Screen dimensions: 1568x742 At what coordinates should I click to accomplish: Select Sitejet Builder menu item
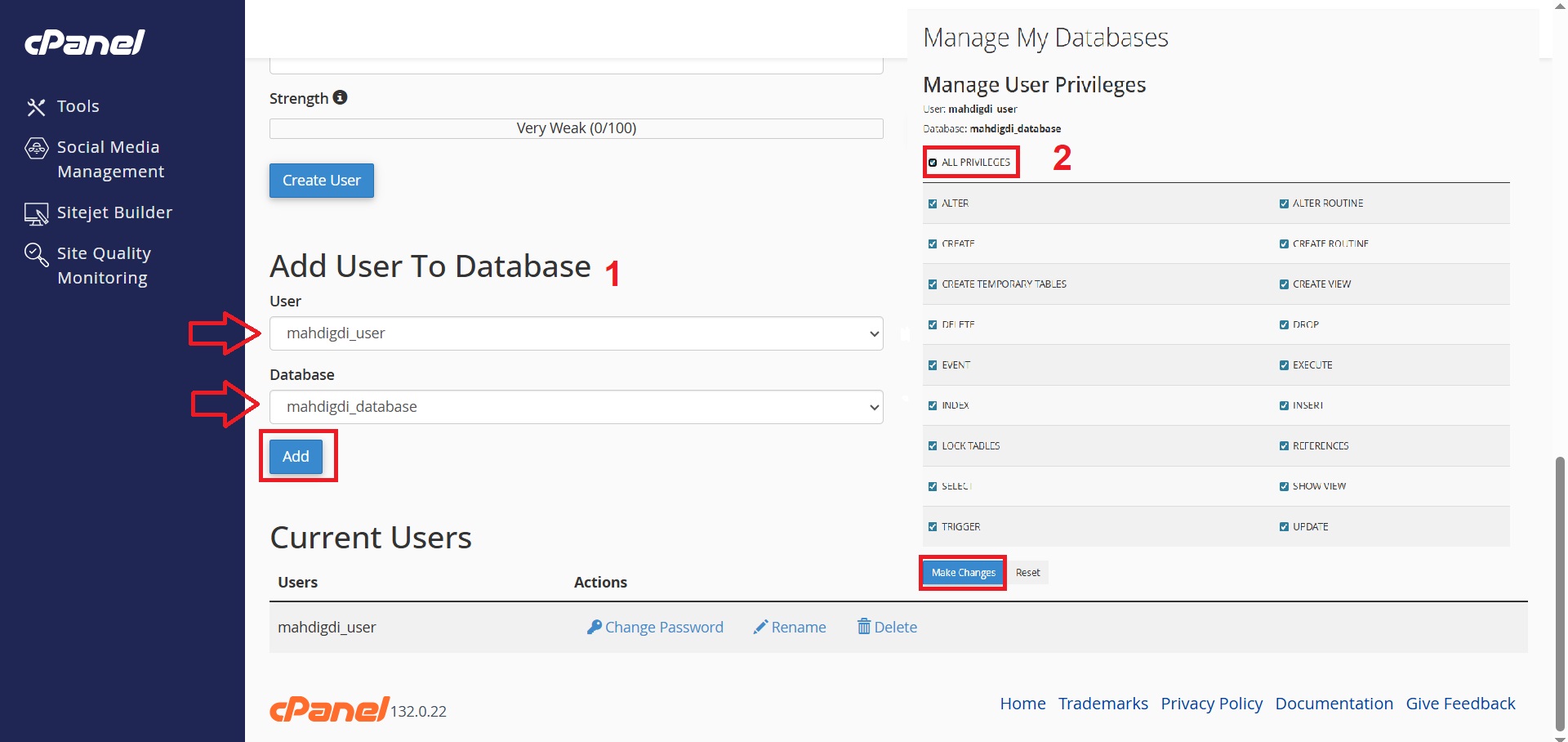(x=115, y=212)
